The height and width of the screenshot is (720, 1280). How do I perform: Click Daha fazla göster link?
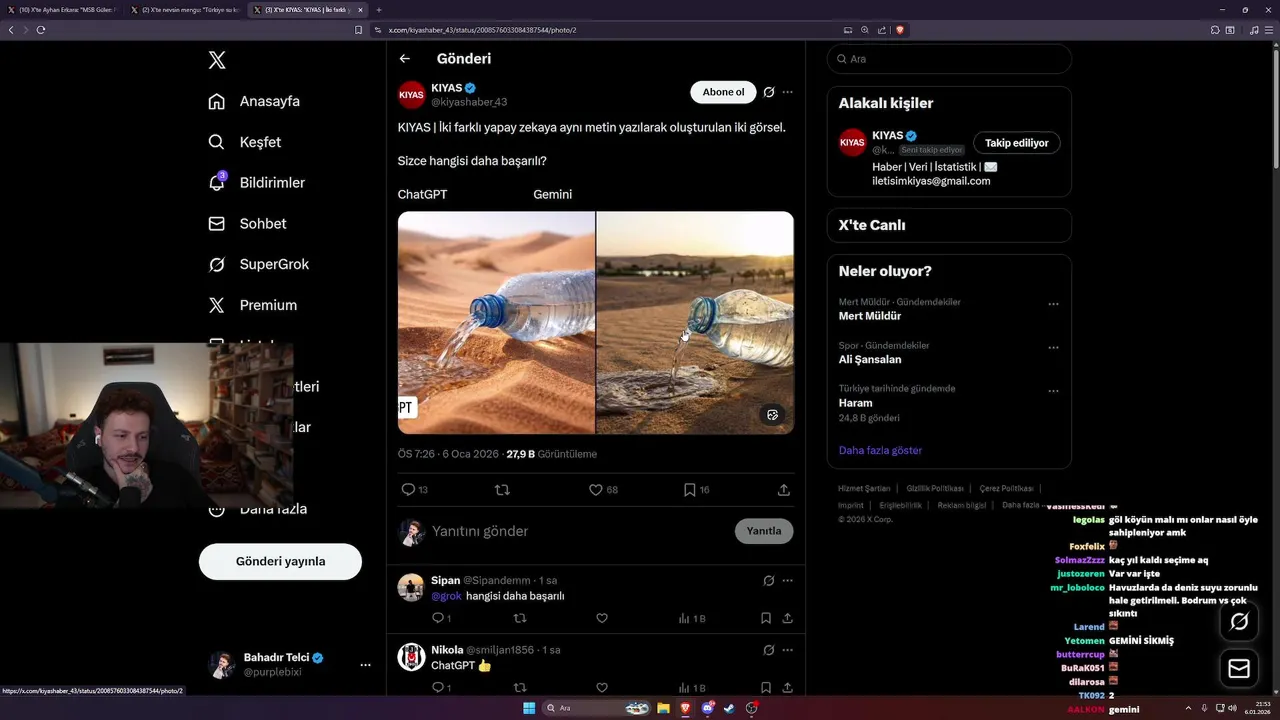880,450
